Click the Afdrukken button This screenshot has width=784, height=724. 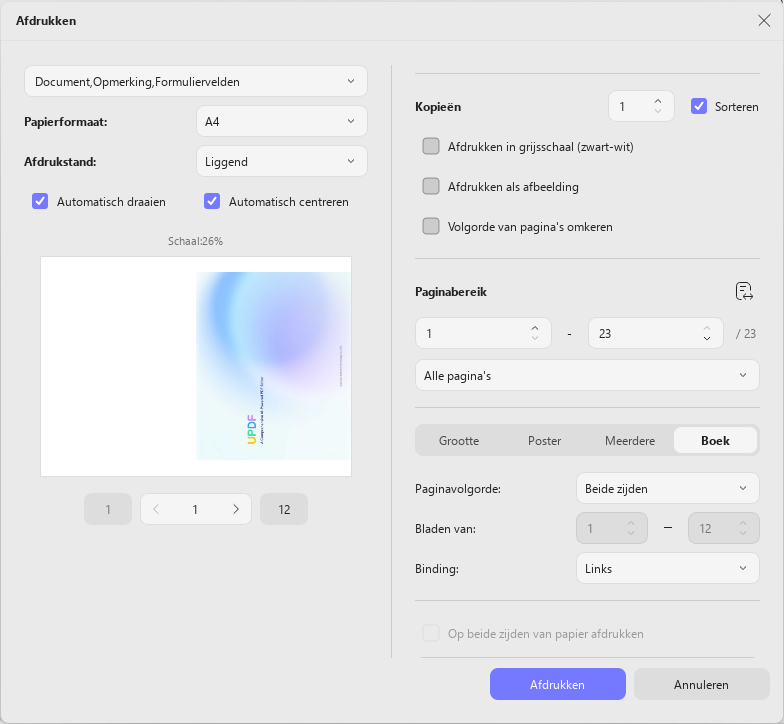(x=558, y=684)
